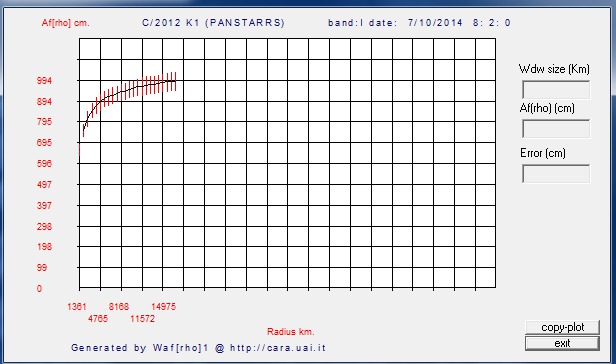Click the Error (cm) label
Screen dimensions: 616x364
click(543, 153)
